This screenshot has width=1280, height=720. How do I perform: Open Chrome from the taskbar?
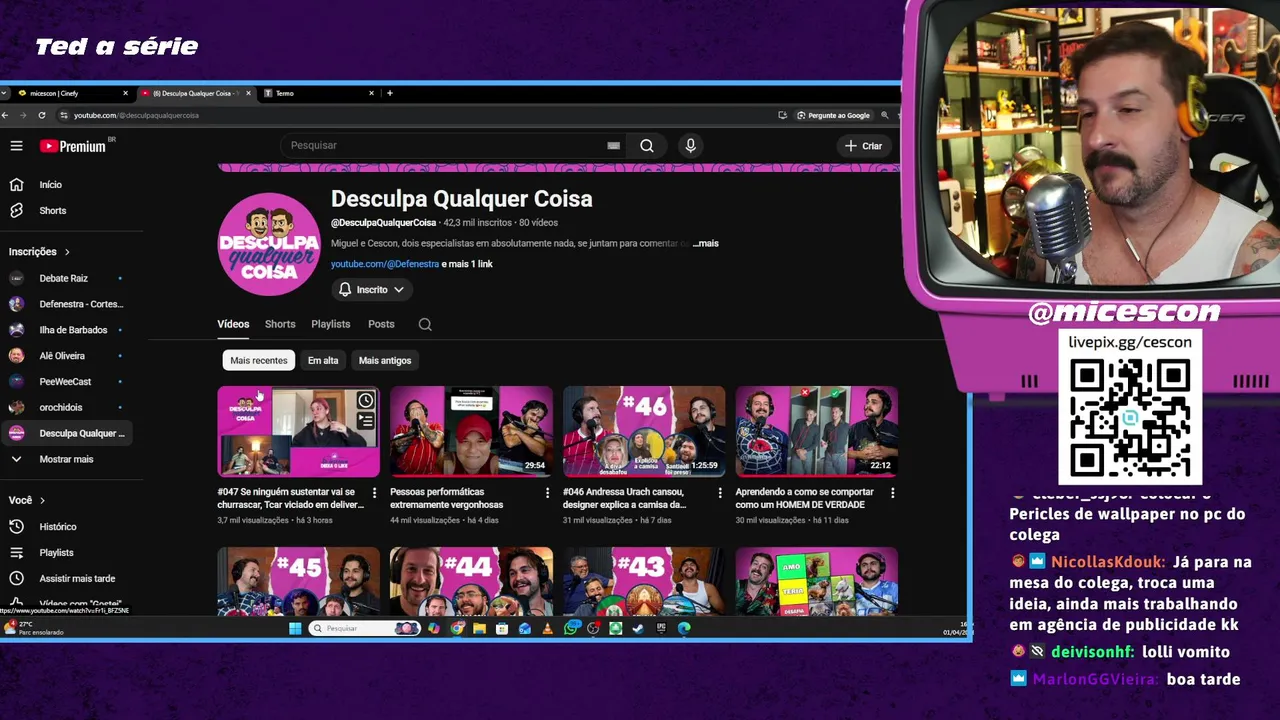tap(457, 628)
